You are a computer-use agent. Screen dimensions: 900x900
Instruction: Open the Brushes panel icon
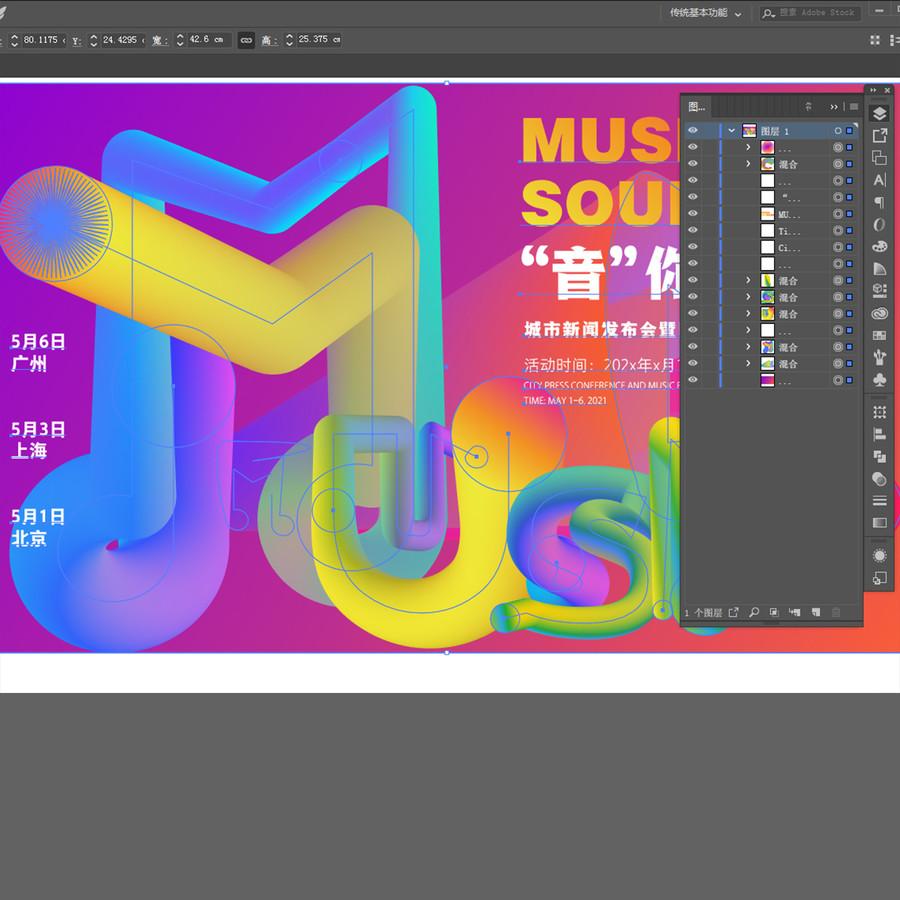coord(879,358)
